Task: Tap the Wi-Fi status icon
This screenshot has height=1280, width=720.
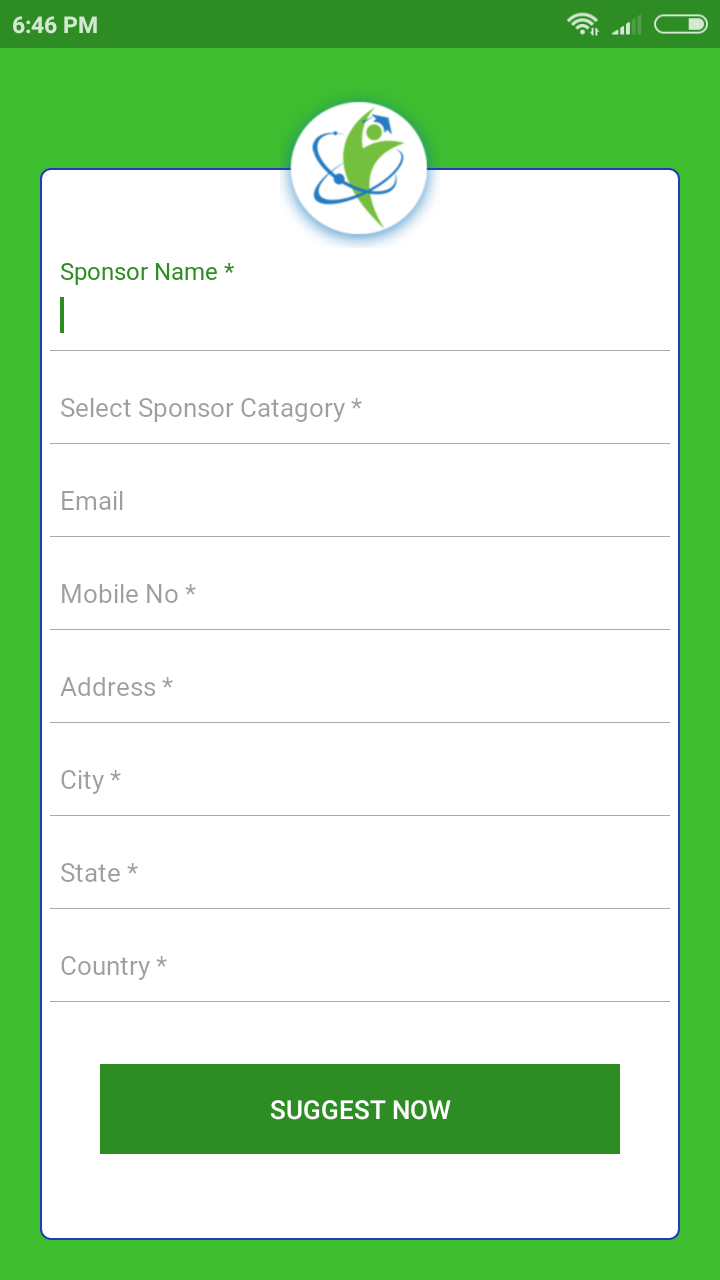Action: [582, 24]
